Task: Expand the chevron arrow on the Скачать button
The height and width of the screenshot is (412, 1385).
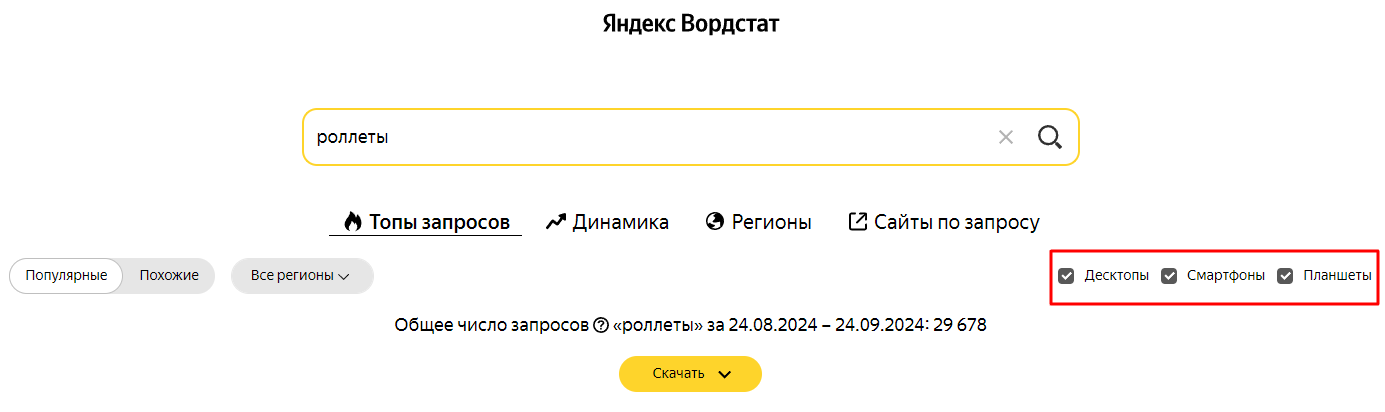Action: coord(725,374)
